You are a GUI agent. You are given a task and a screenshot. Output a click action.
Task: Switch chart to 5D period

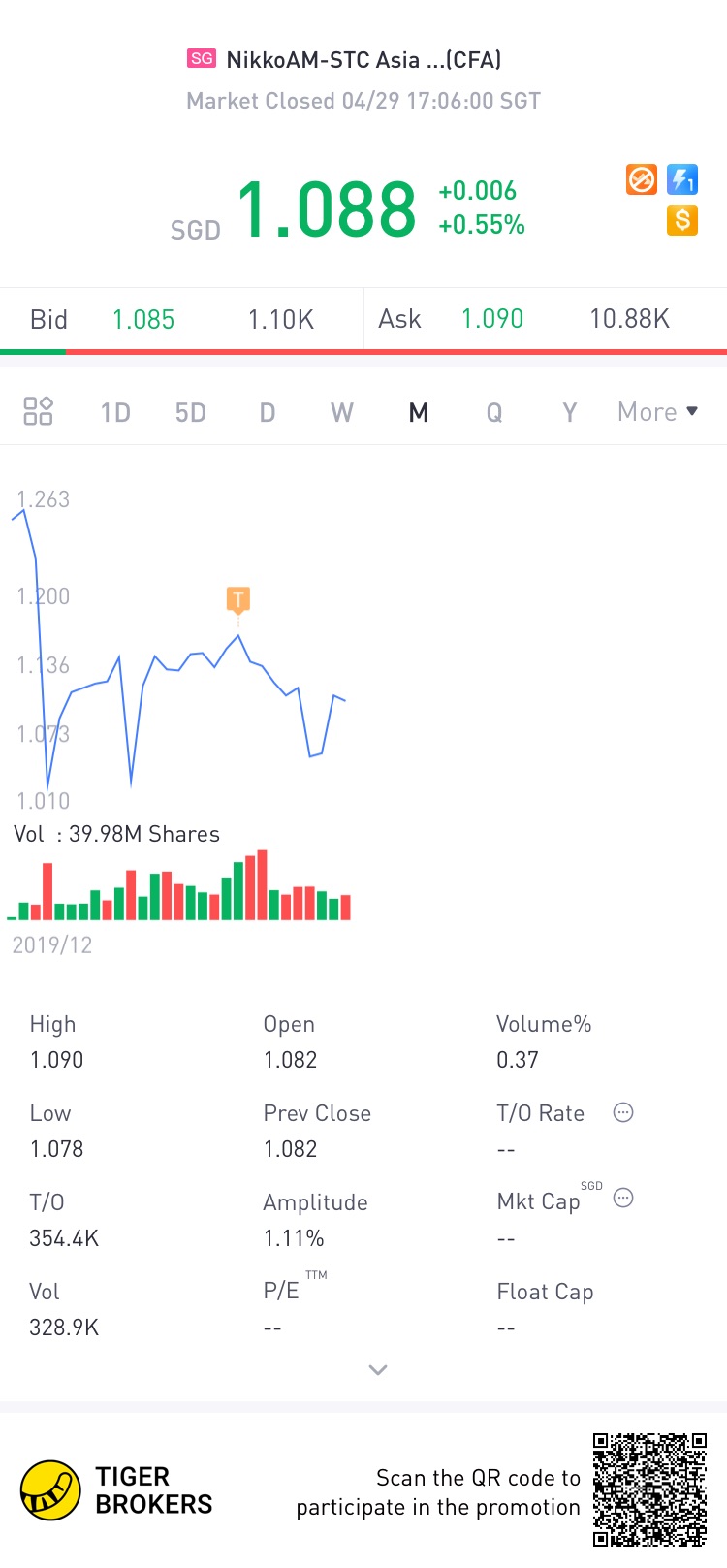click(x=191, y=412)
